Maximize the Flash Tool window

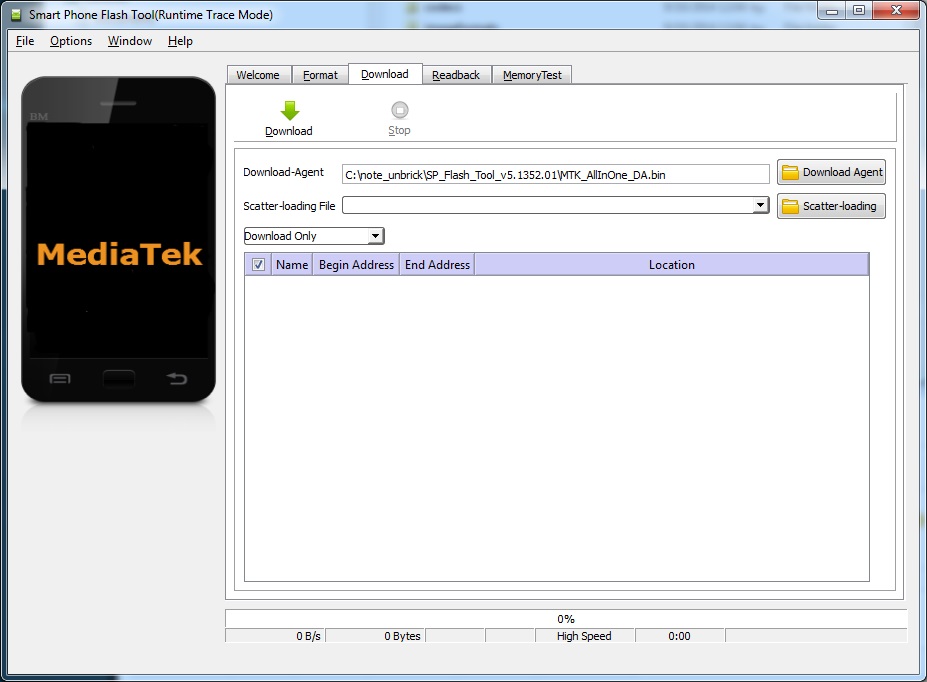click(858, 11)
